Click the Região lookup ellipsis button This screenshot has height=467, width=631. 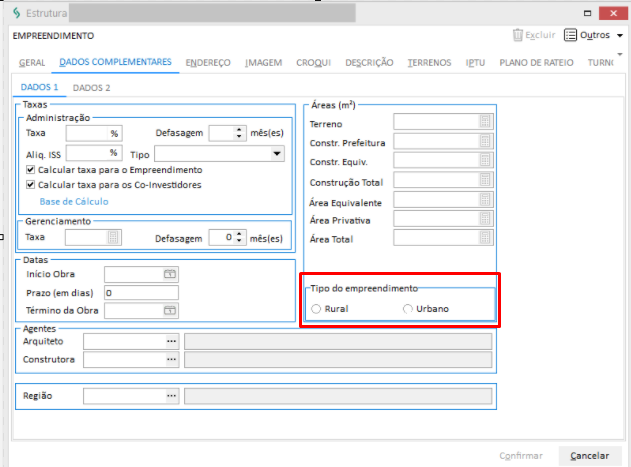point(171,396)
